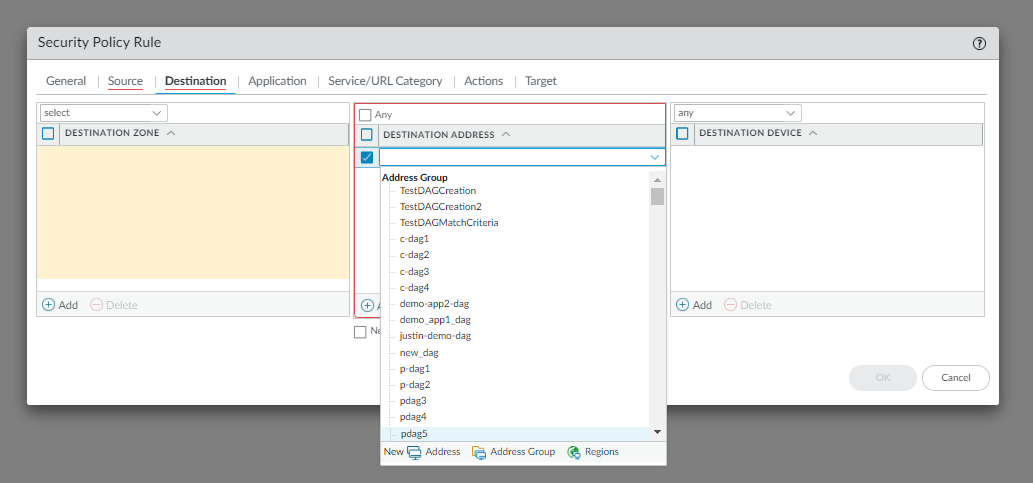The height and width of the screenshot is (483, 1033).
Task: Select c-dag3 from address group list
Action: (414, 271)
